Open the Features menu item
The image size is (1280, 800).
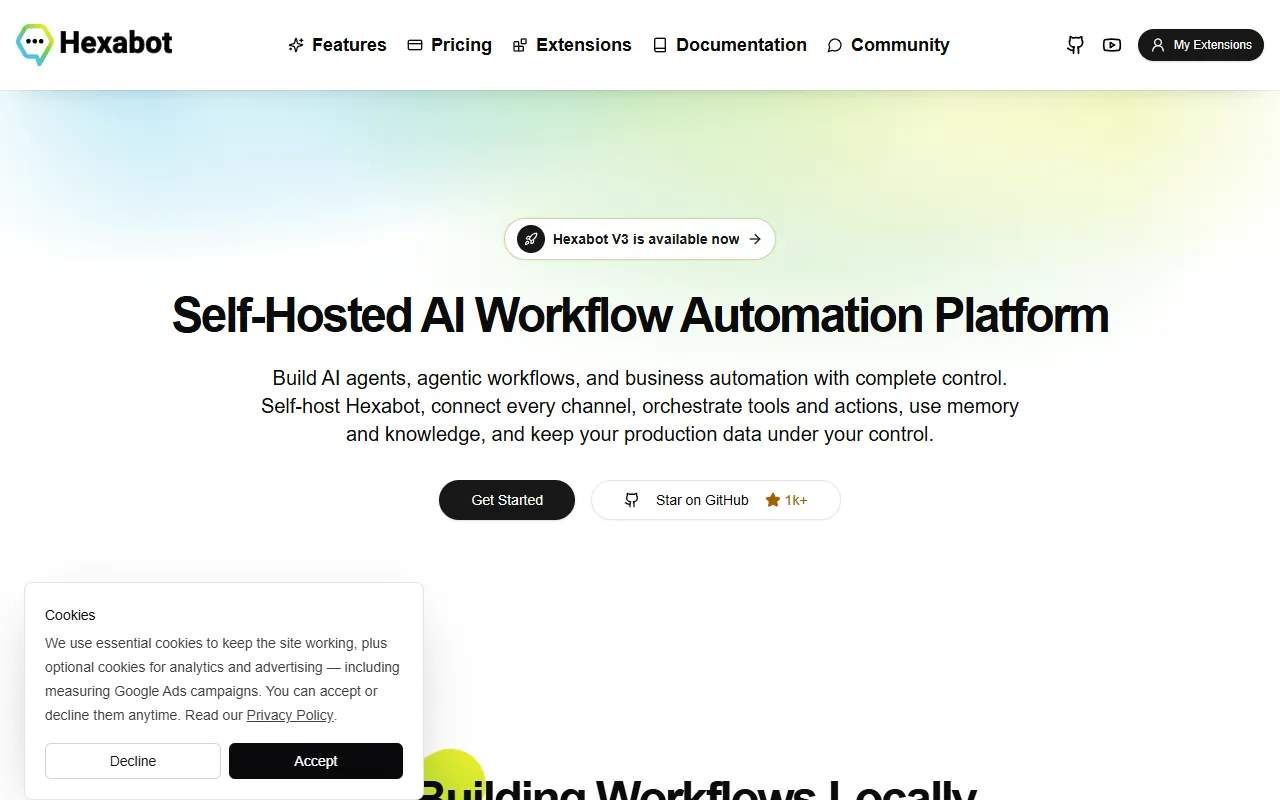[337, 45]
